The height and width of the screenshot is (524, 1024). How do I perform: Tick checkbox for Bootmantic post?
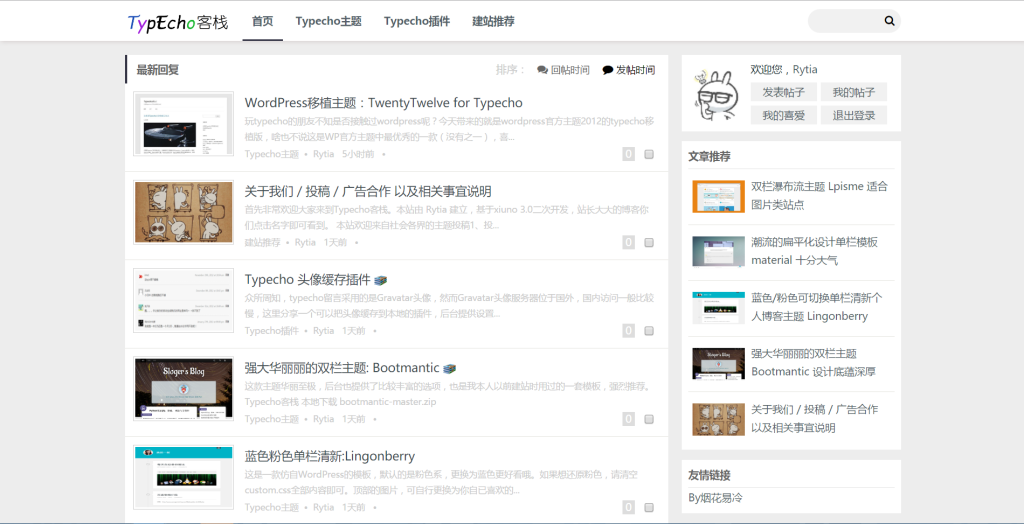click(x=649, y=419)
